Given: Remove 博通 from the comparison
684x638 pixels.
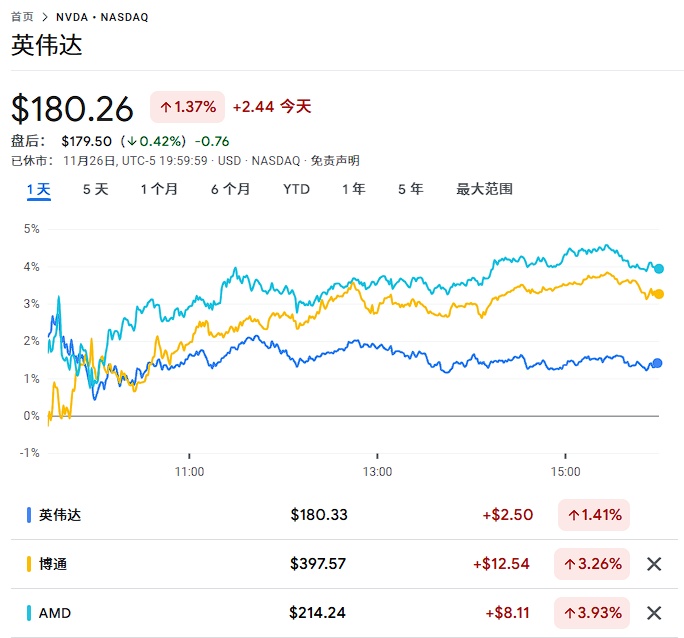Looking at the screenshot, I should [x=654, y=564].
